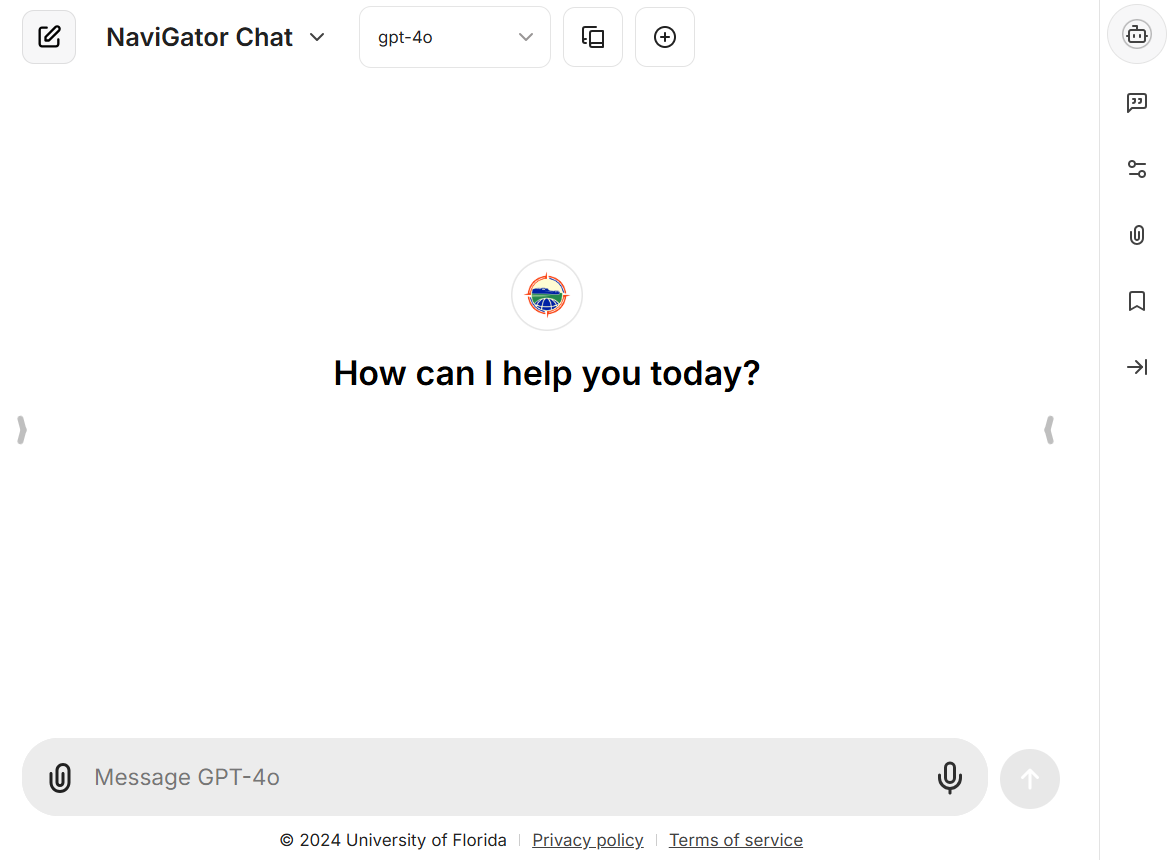Send the message with the up-arrow button
This screenshot has width=1173, height=860.
click(x=1029, y=778)
